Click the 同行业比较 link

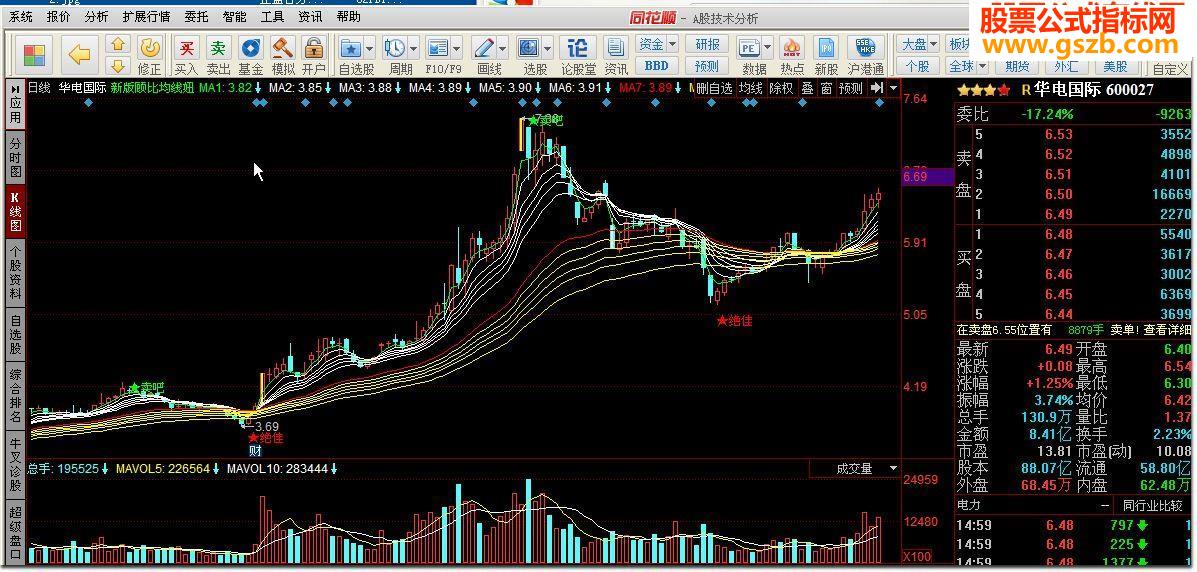(1153, 505)
